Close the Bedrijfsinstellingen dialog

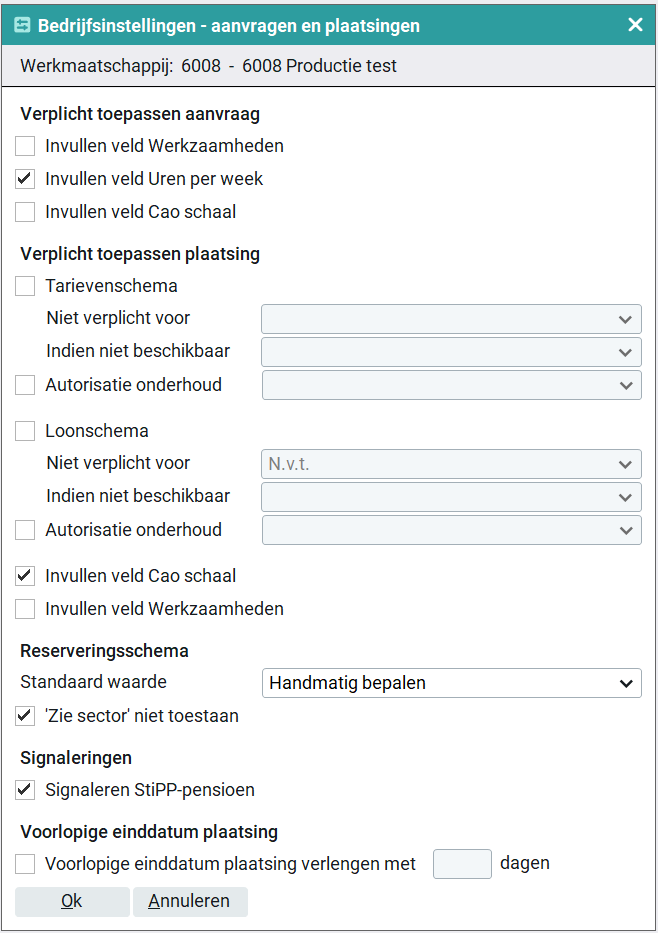coord(635,25)
